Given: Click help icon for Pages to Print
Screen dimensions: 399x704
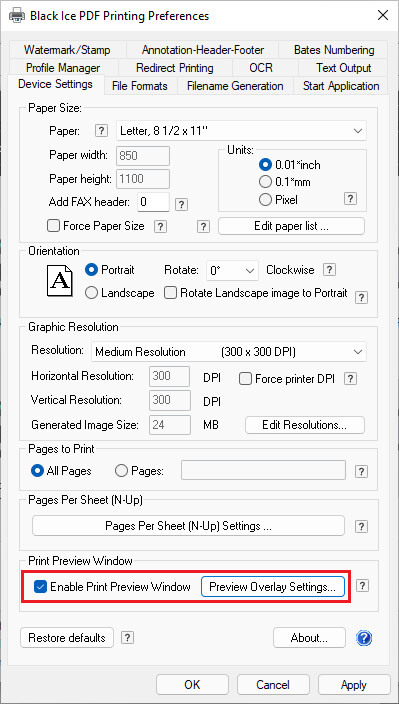Looking at the screenshot, I should click(x=361, y=471).
